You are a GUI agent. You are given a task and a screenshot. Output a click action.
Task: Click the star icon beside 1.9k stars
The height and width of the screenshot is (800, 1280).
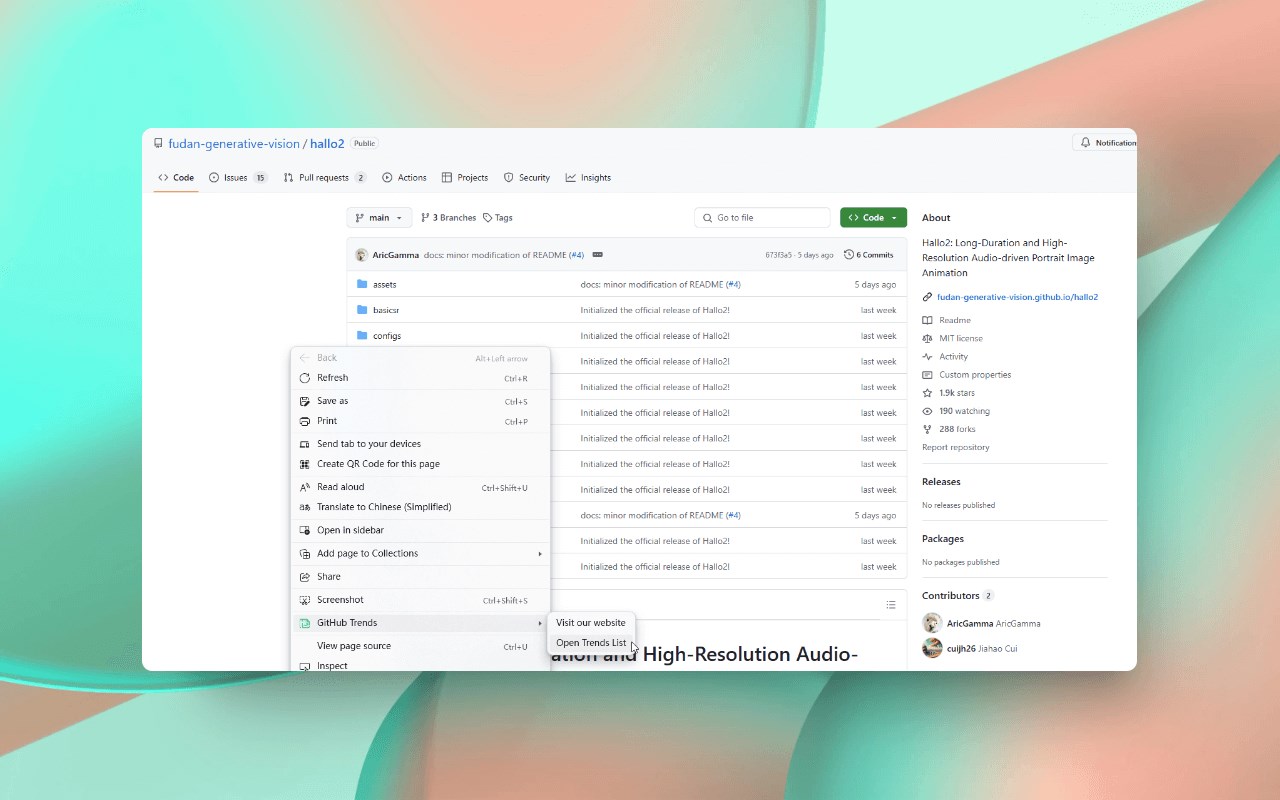pyautogui.click(x=928, y=393)
